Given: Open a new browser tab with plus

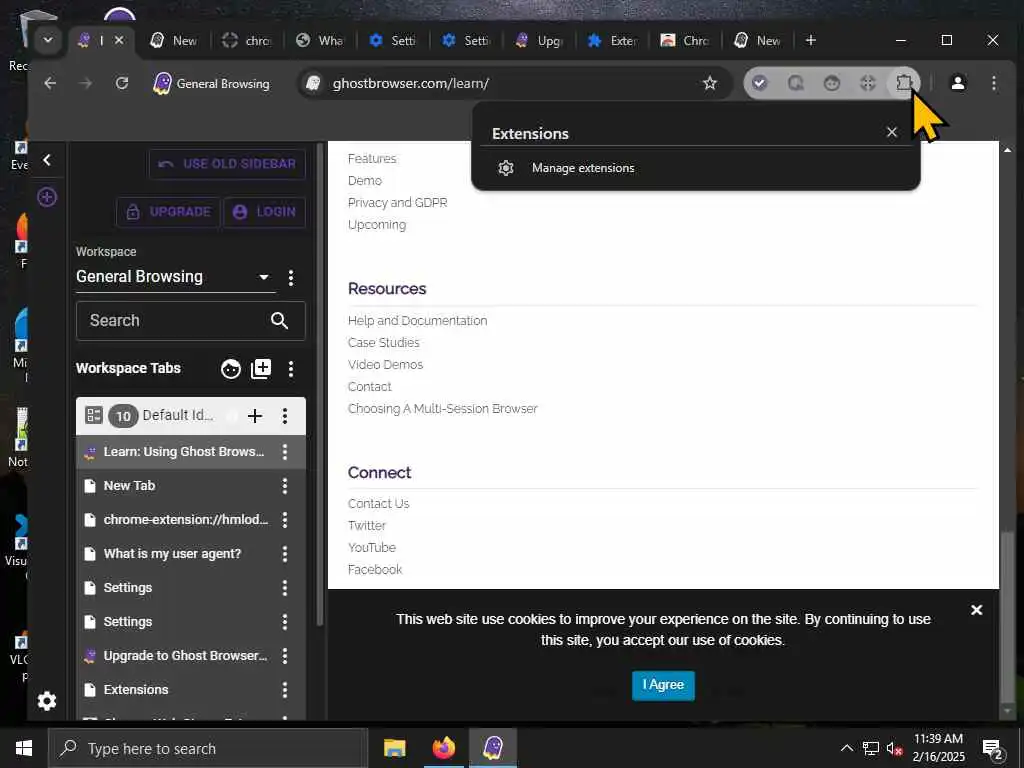Looking at the screenshot, I should pos(810,40).
